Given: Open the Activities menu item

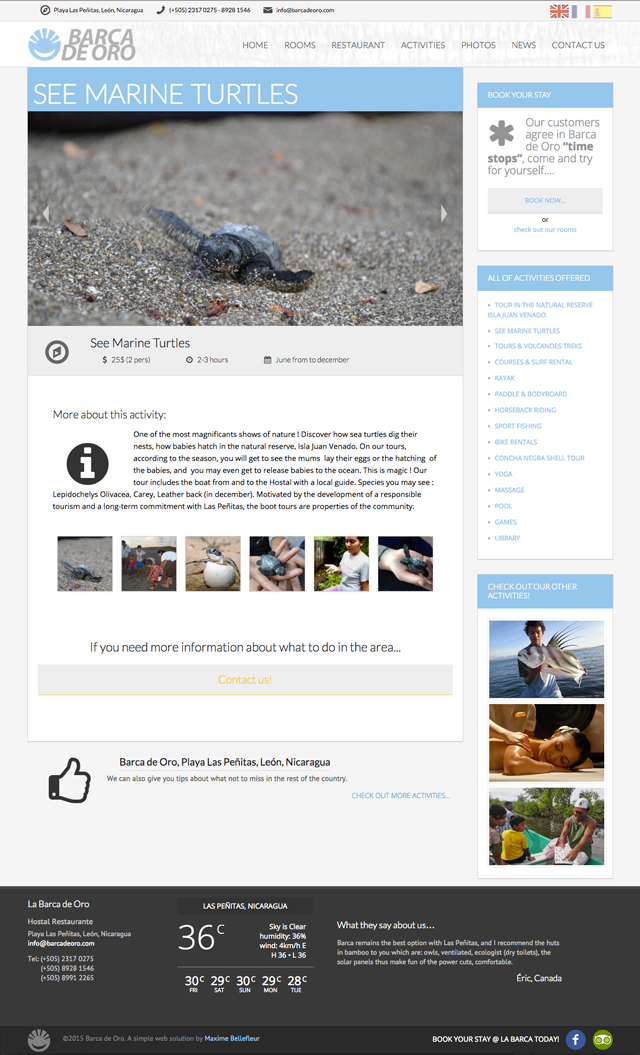Looking at the screenshot, I should [x=423, y=45].
